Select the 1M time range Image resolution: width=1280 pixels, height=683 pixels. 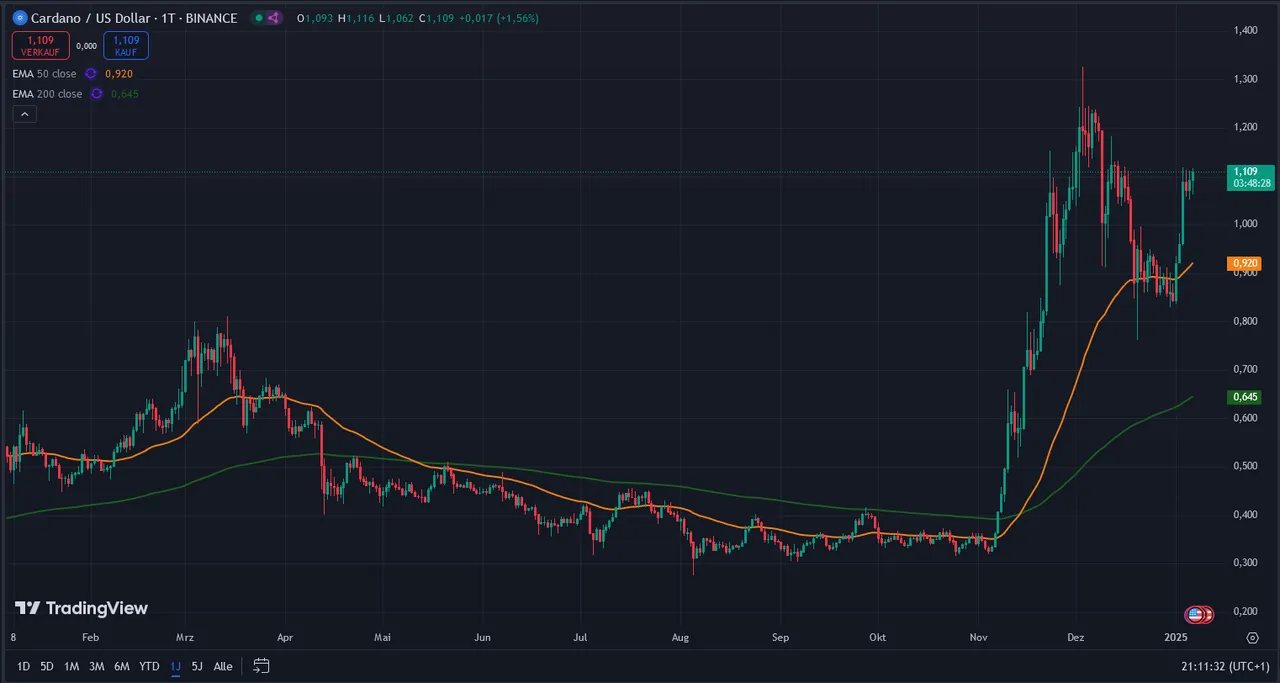coord(71,666)
